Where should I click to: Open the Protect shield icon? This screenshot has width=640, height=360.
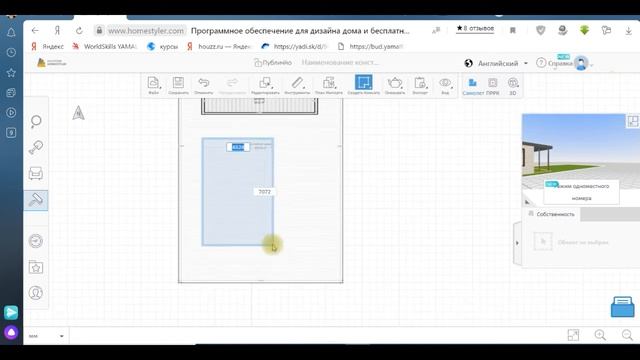point(541,30)
